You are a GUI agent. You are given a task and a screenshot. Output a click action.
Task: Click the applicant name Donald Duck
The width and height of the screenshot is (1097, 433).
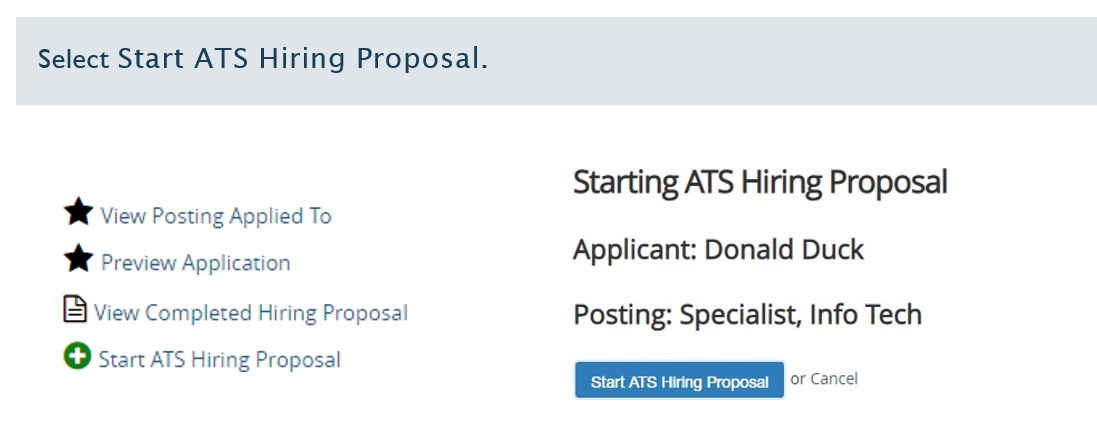[784, 250]
